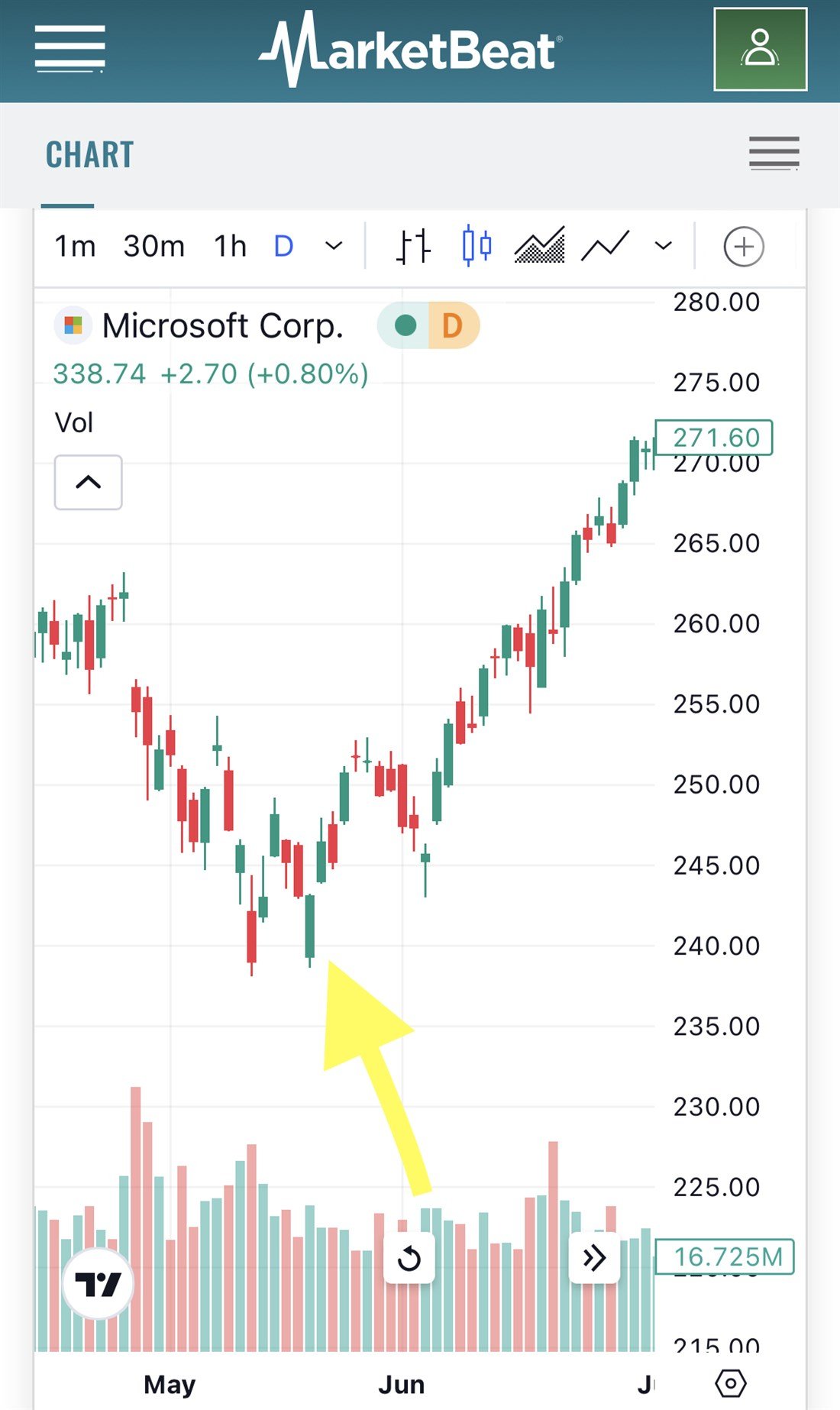
Task: Click the Microsoft Corp. symbol title
Action: pyautogui.click(x=222, y=326)
